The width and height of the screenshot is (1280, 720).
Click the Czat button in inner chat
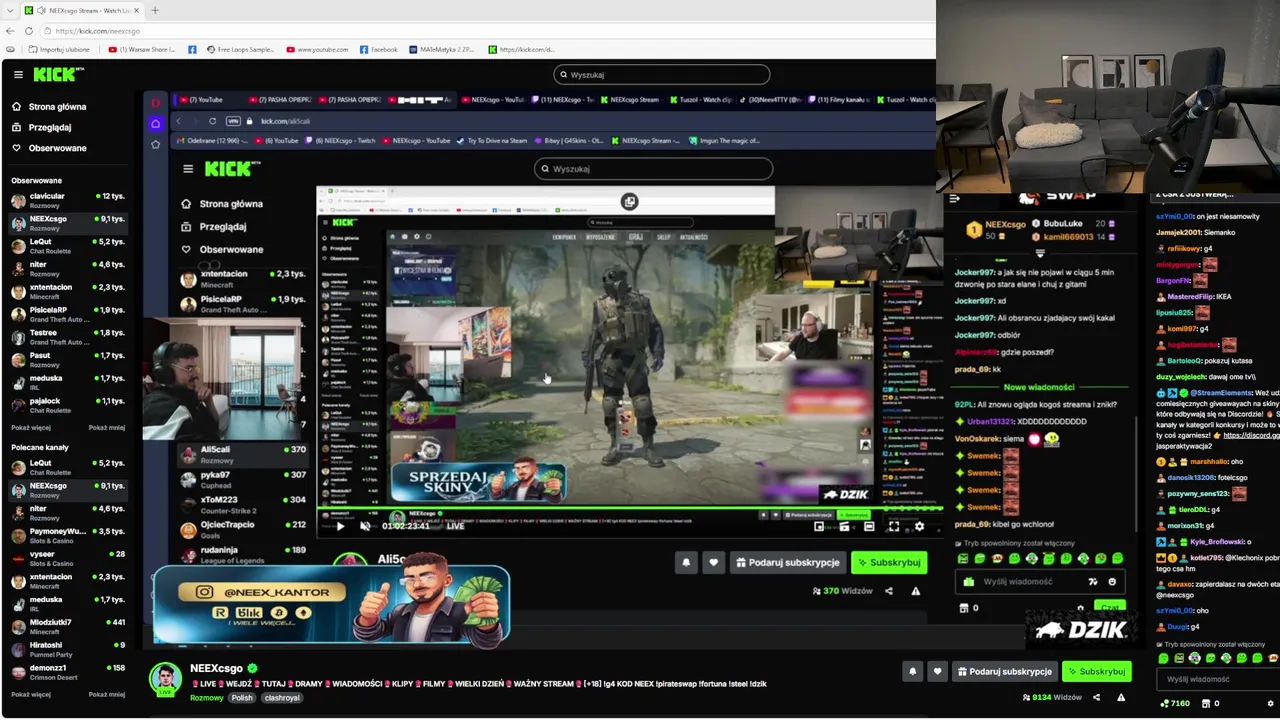[x=1109, y=607]
